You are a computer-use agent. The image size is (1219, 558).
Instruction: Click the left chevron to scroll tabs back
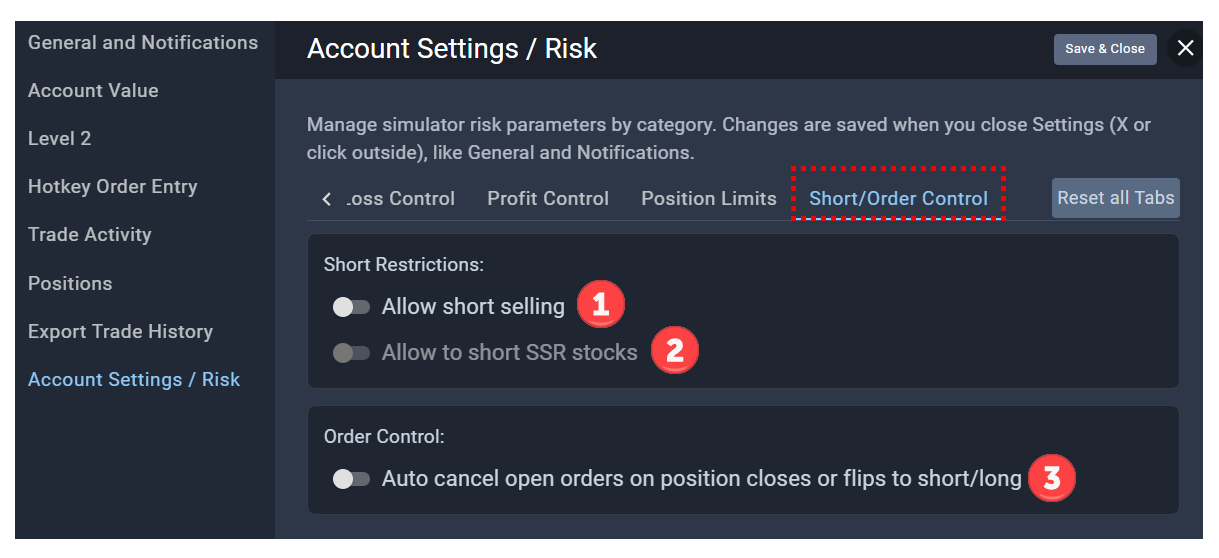(326, 199)
